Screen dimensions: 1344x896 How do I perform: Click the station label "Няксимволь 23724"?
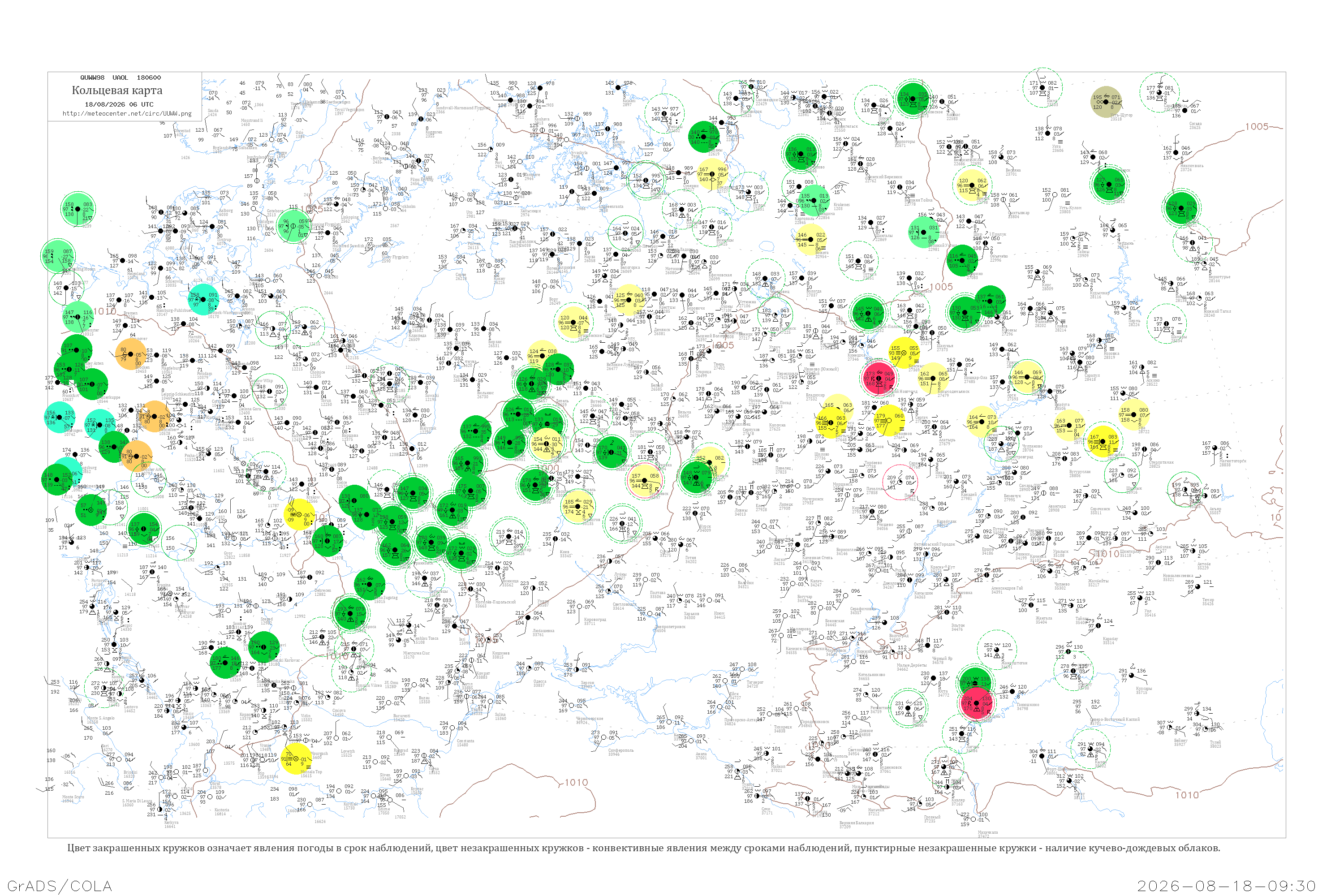pyautogui.click(x=1191, y=168)
